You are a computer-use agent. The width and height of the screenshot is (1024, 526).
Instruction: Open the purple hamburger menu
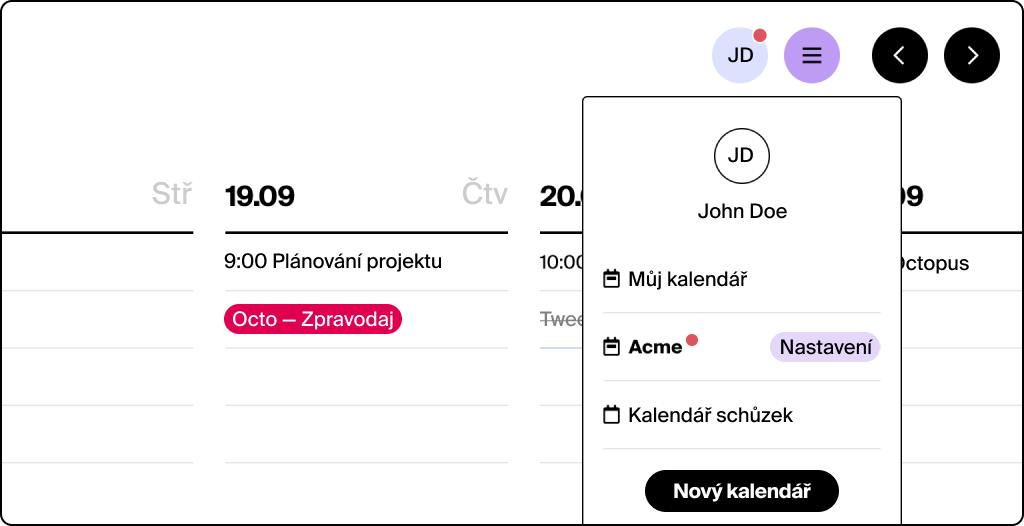tap(812, 55)
